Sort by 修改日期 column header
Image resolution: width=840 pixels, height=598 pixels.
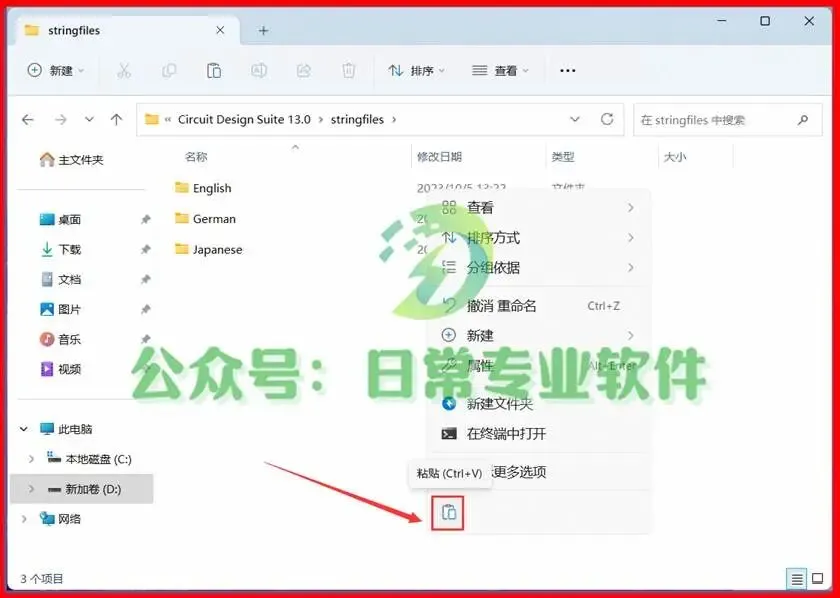pyautogui.click(x=439, y=156)
